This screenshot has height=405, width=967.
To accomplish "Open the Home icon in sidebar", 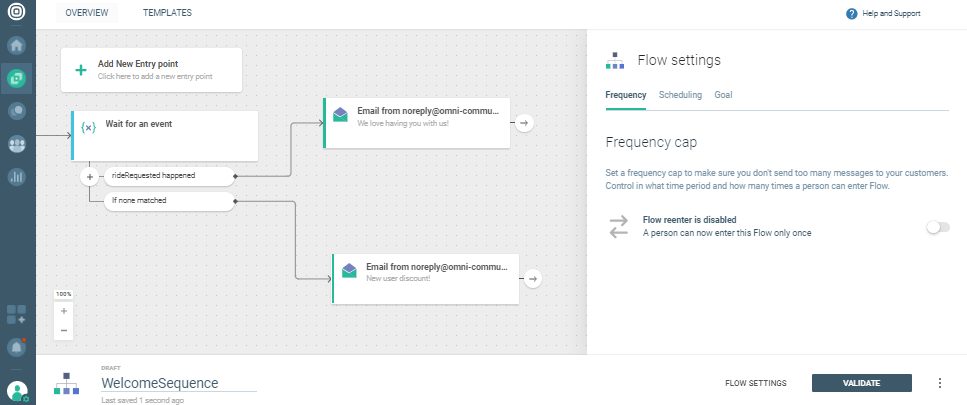I will (17, 45).
